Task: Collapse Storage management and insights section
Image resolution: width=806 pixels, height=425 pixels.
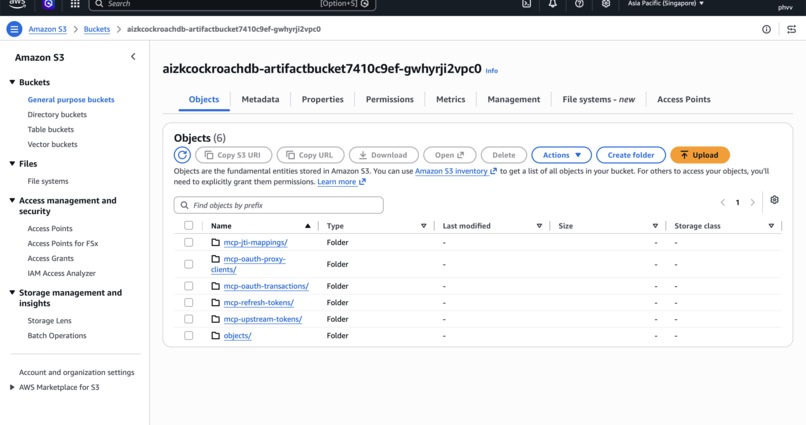Action: point(12,292)
